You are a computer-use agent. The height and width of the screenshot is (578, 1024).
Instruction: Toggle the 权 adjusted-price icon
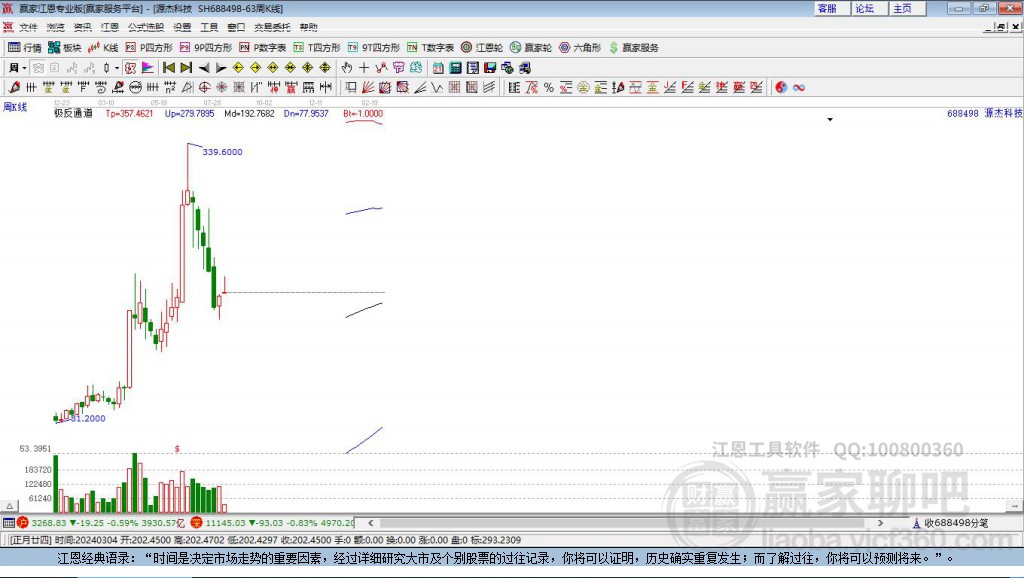[130, 68]
